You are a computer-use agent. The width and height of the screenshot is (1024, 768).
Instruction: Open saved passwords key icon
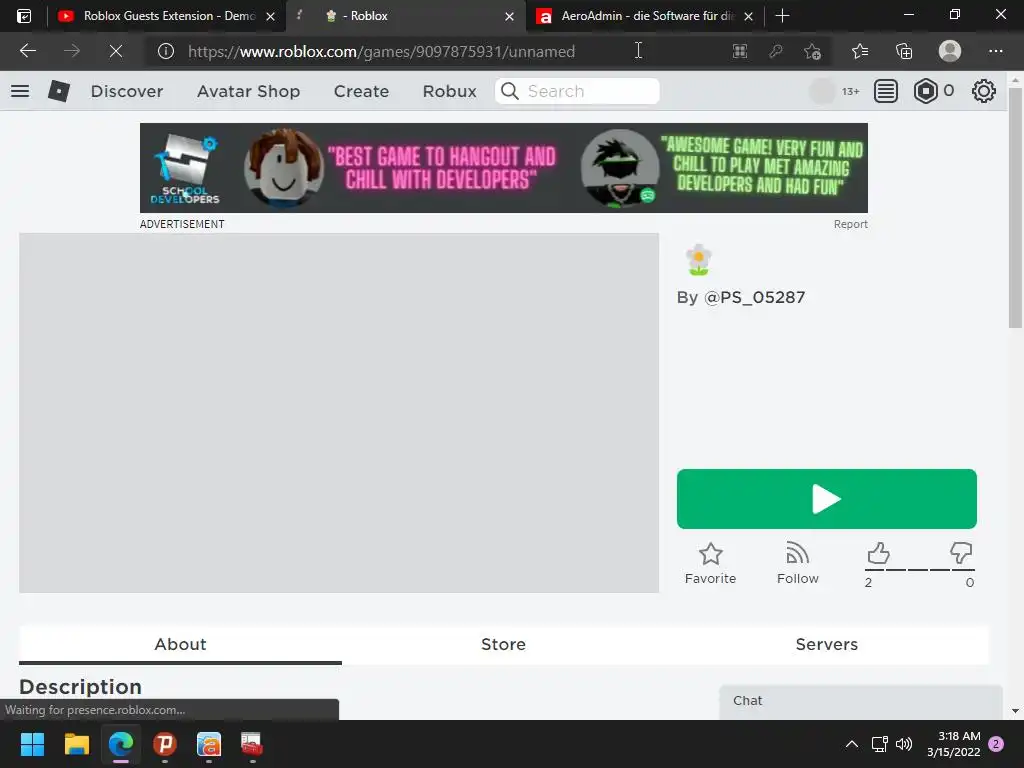click(776, 51)
